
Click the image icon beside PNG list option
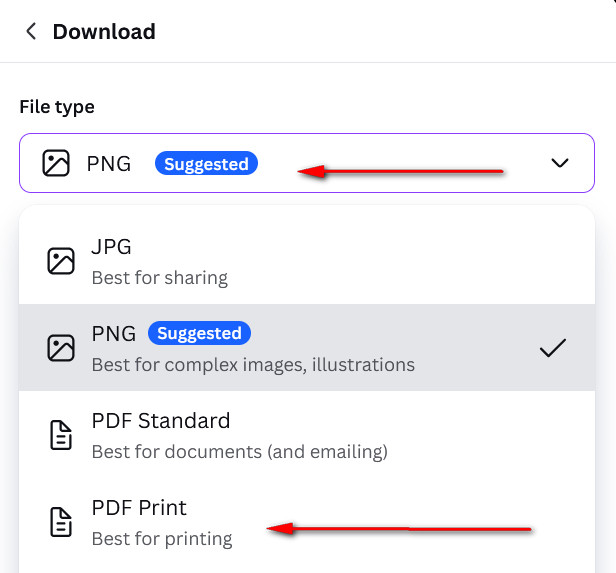coord(61,348)
